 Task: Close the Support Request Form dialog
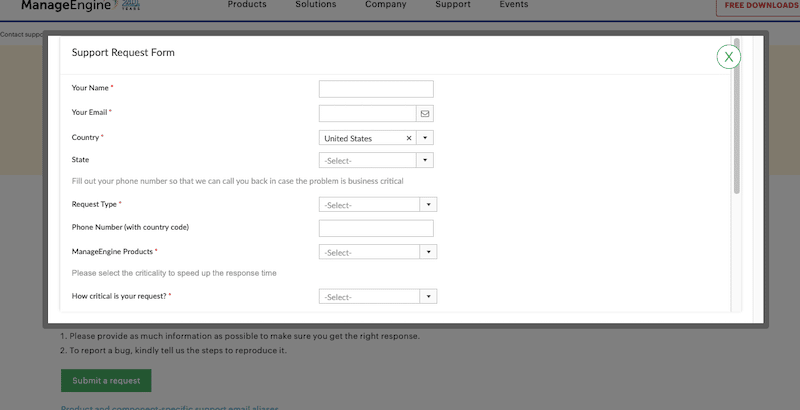729,57
